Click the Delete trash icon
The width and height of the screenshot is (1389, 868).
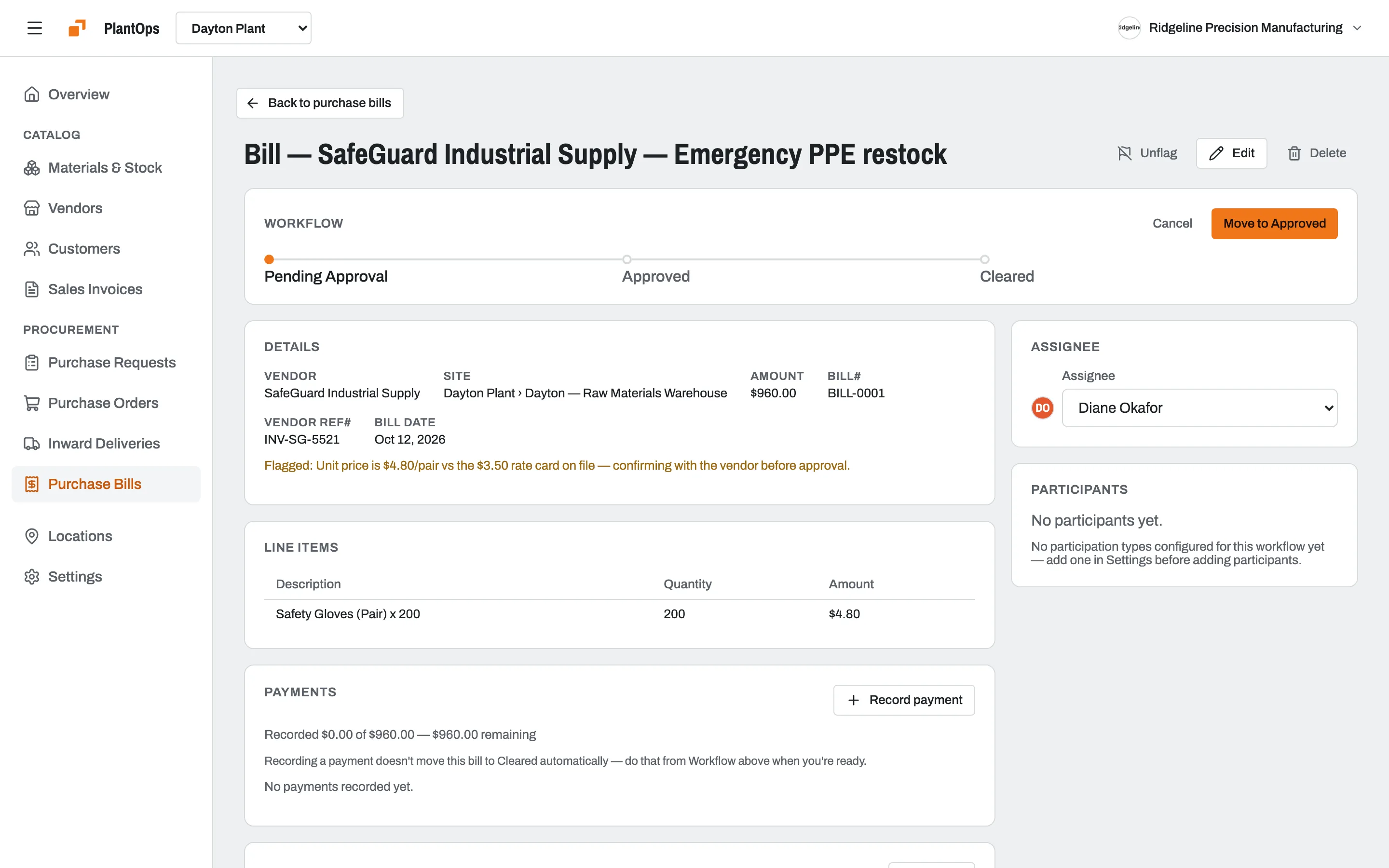(x=1294, y=153)
